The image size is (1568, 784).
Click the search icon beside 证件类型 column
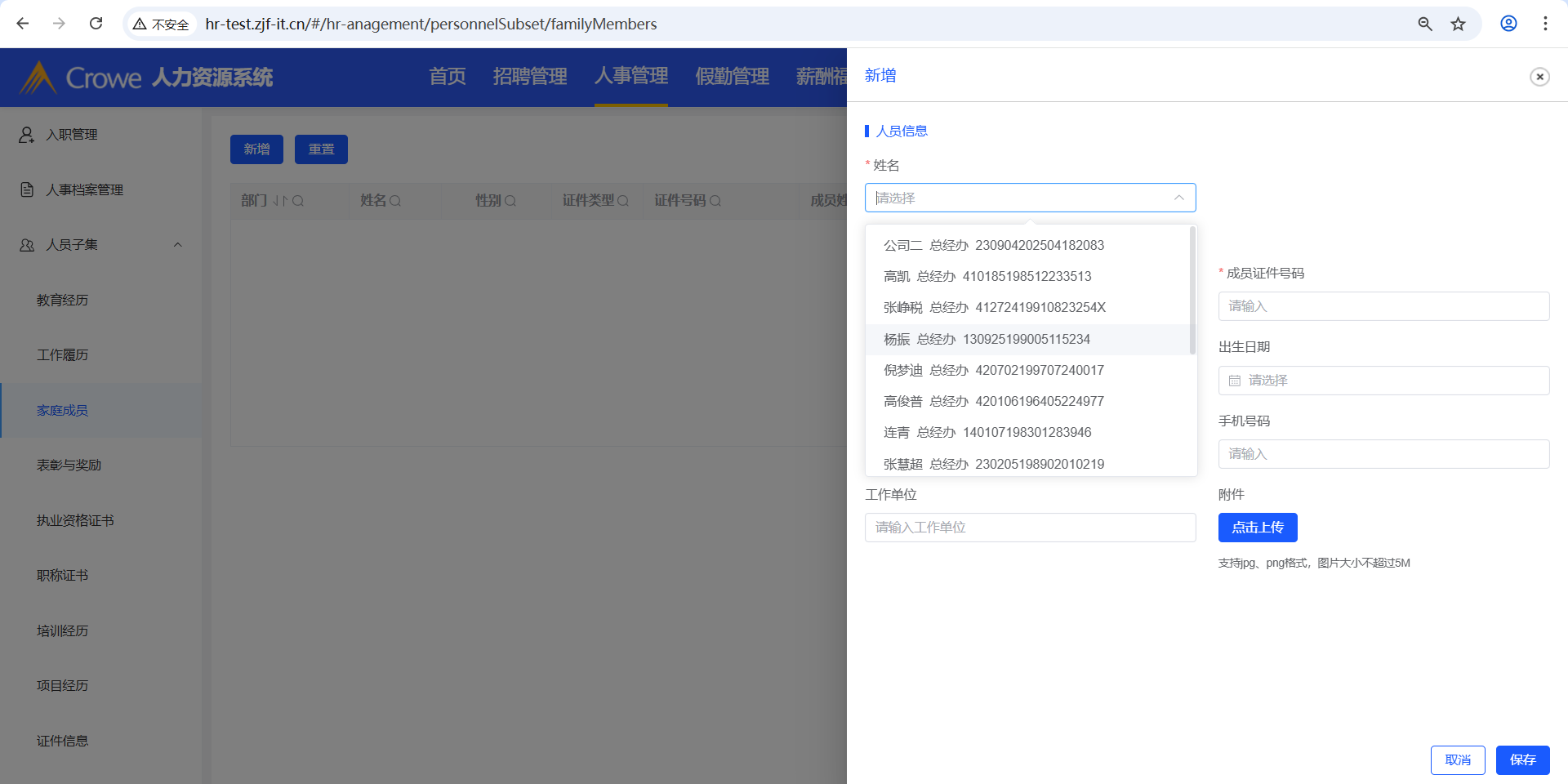pos(623,201)
